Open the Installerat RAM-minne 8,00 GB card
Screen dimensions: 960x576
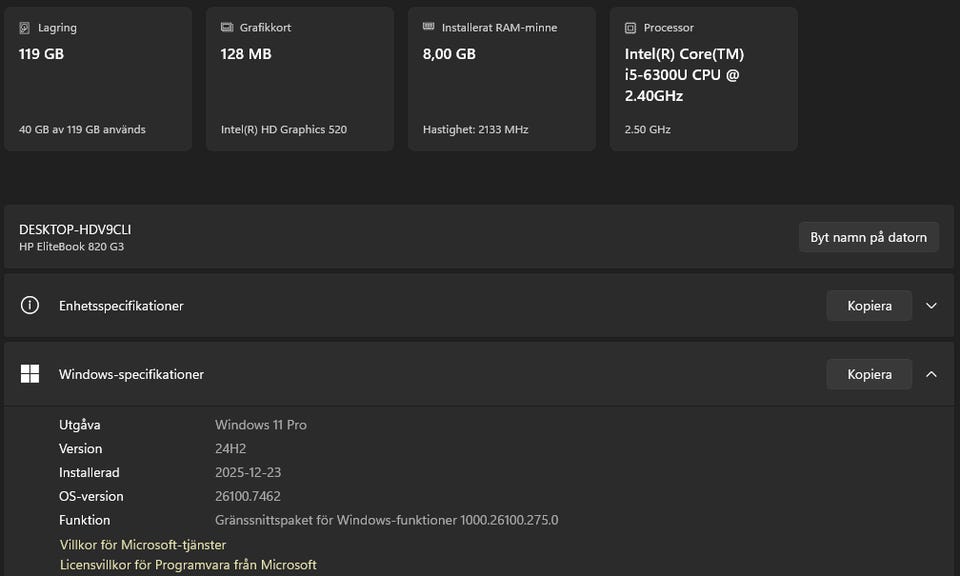pos(502,79)
